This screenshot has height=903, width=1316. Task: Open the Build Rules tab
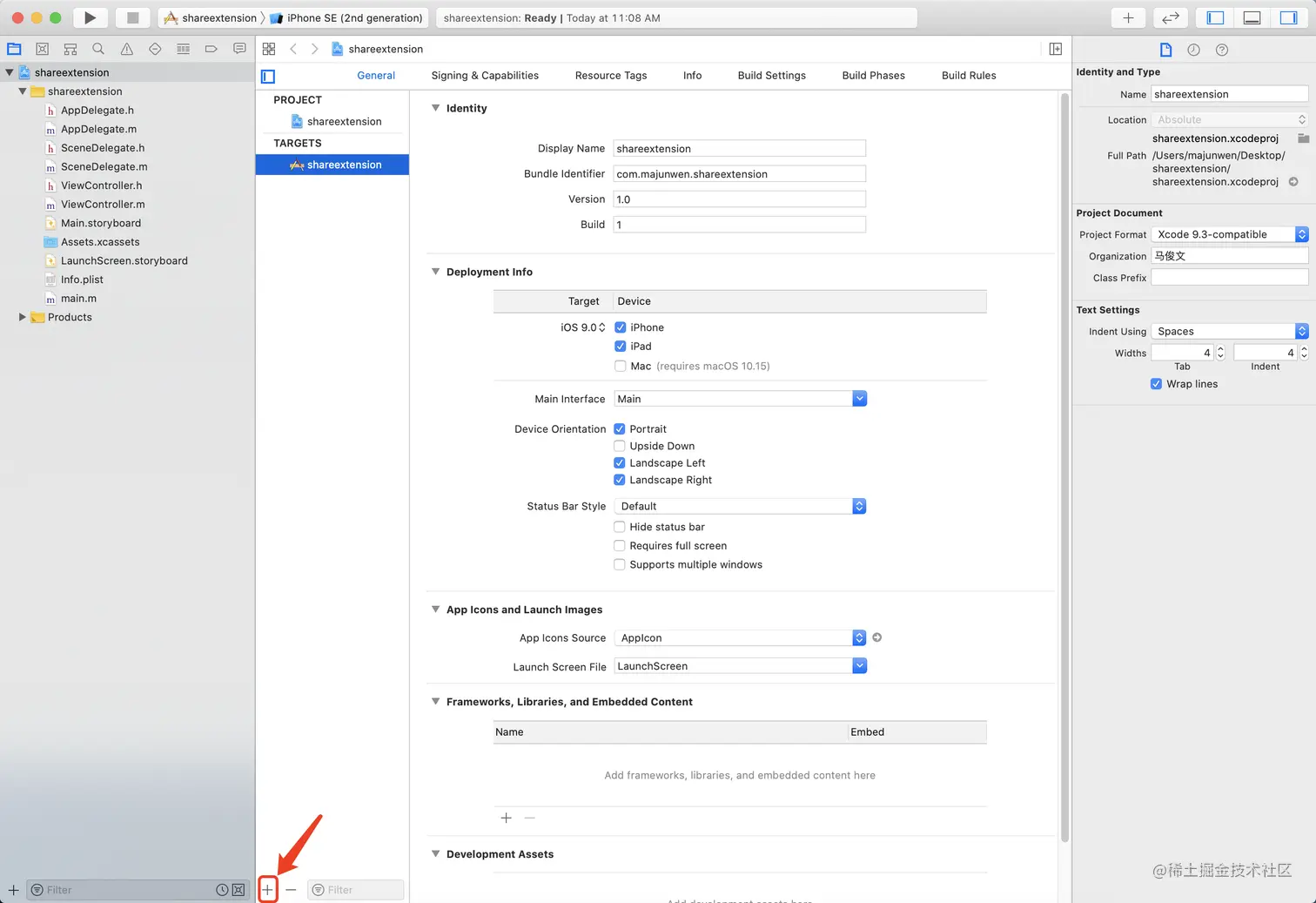969,76
